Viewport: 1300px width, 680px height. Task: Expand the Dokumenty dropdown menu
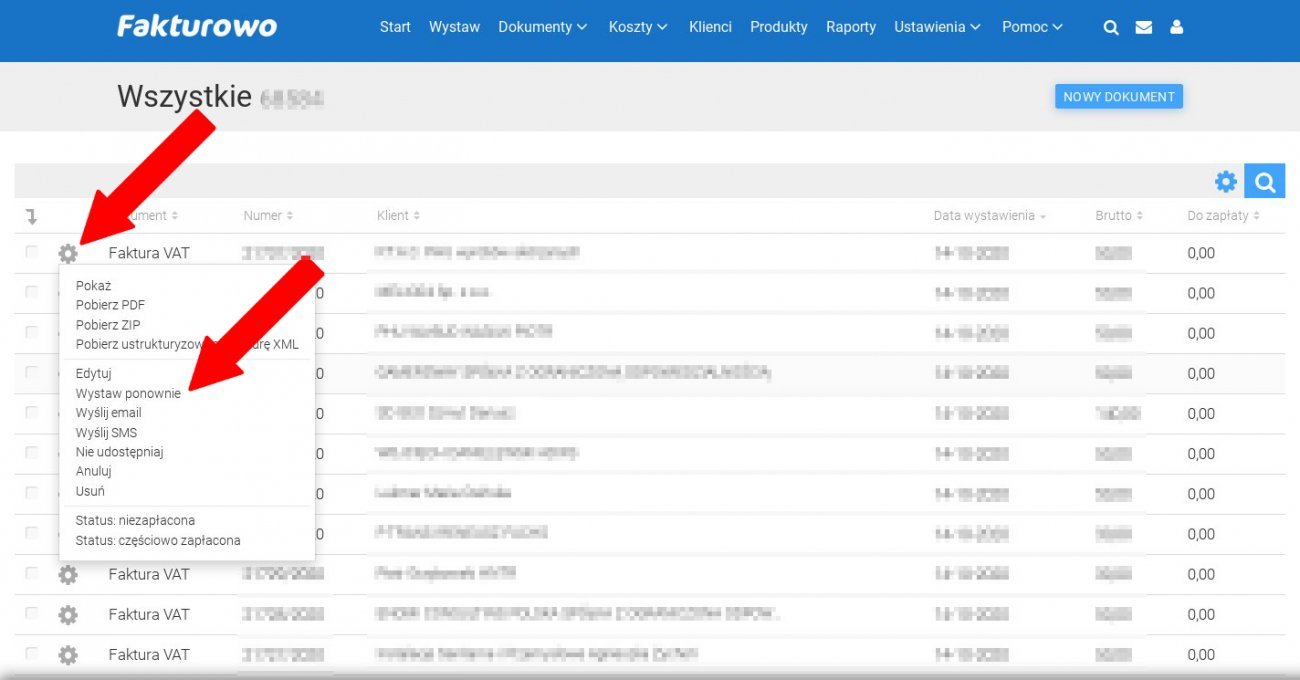[x=543, y=27]
